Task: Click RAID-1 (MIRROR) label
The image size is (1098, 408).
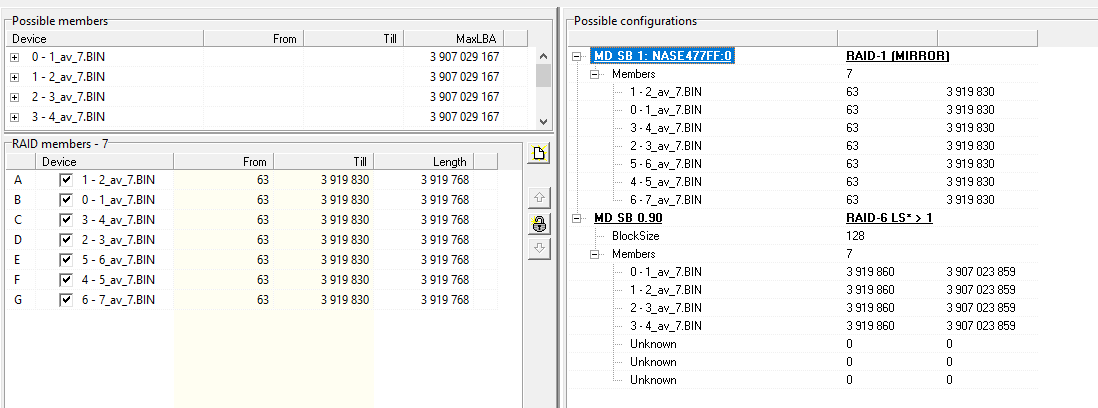Action: pos(898,56)
